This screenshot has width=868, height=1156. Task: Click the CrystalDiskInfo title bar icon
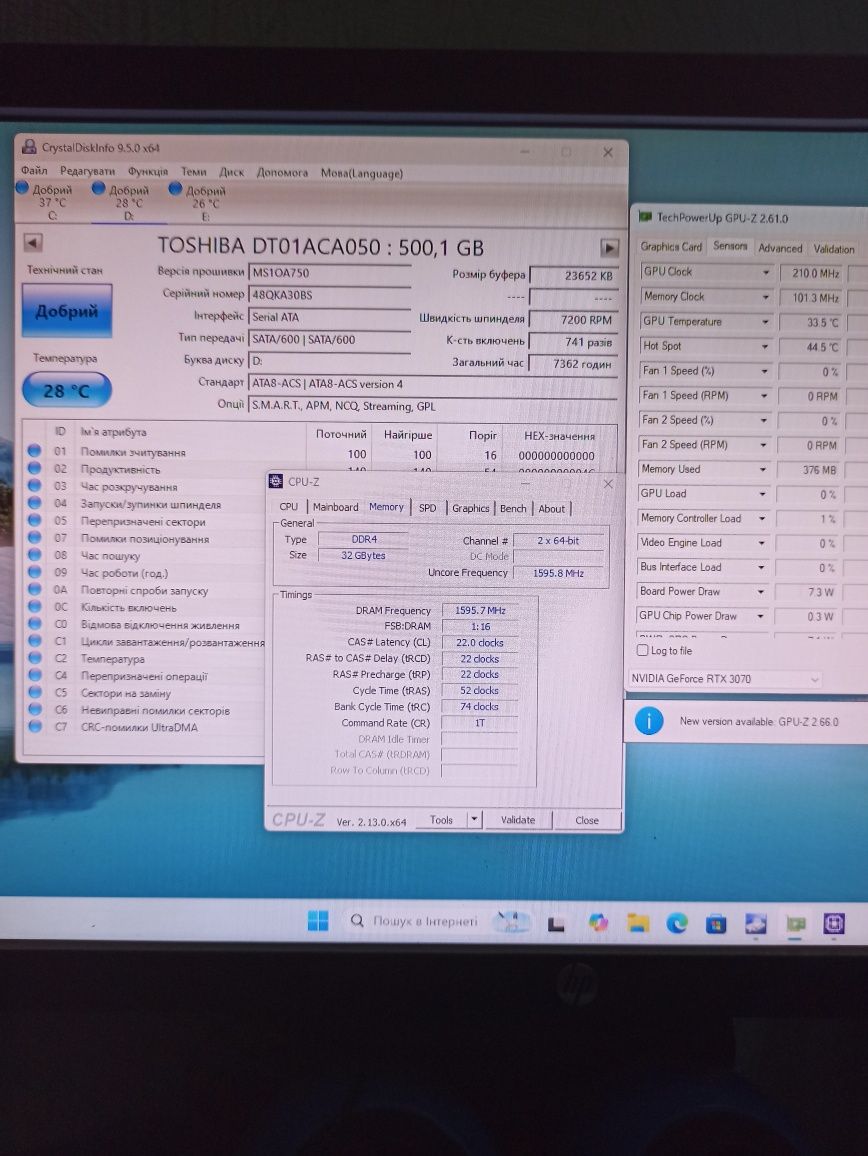[x=29, y=147]
